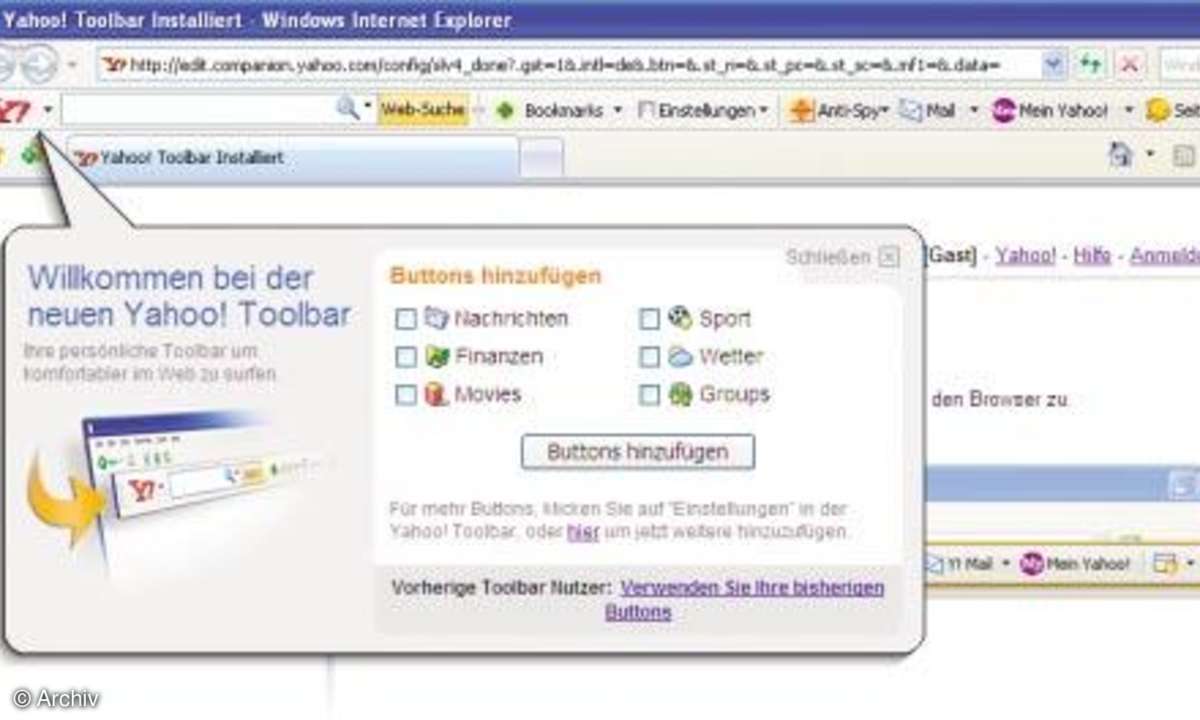Open a new tab with the blank tab button
This screenshot has height=720, width=1200.
541,158
